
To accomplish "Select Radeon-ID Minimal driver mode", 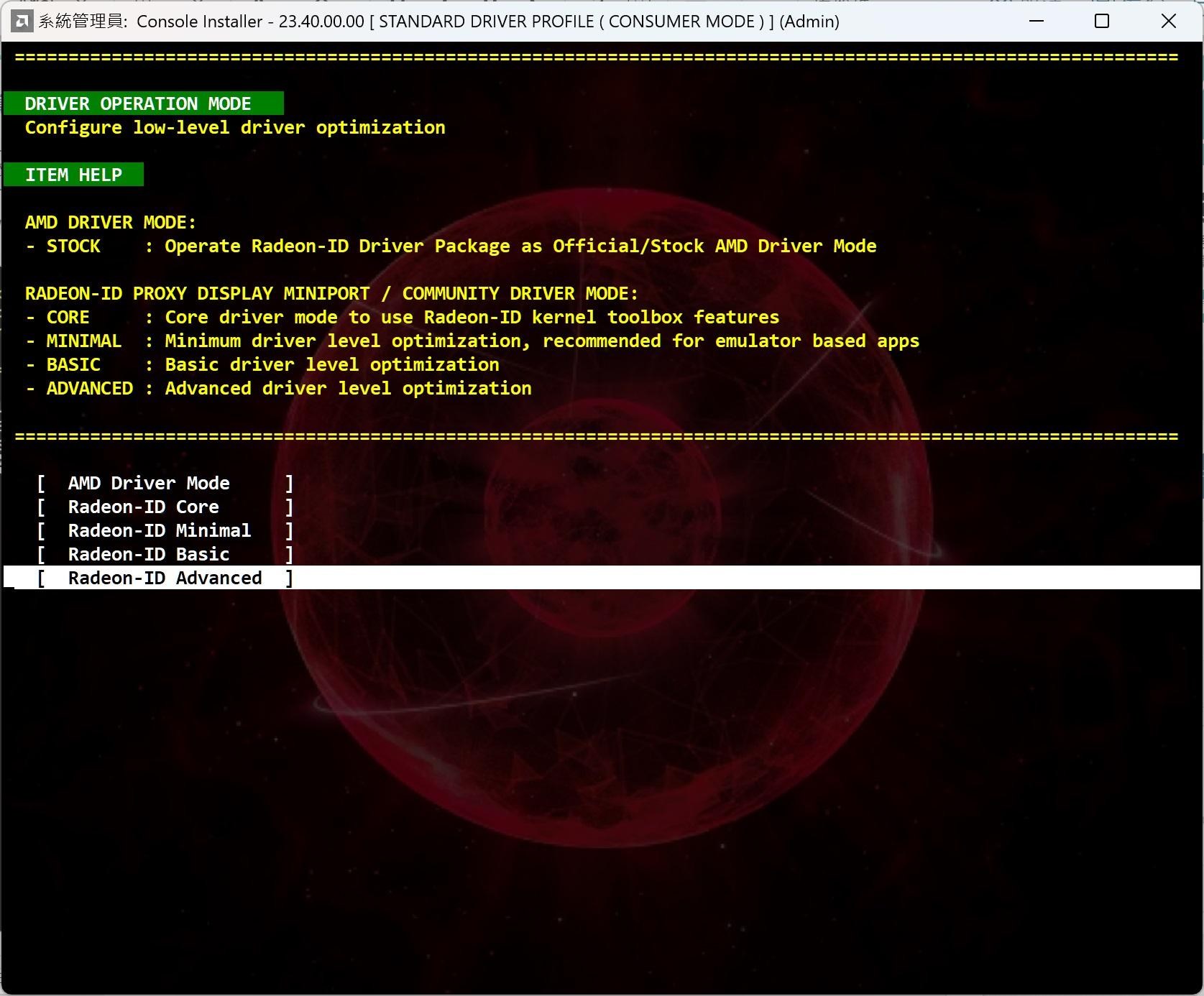I will (x=159, y=530).
